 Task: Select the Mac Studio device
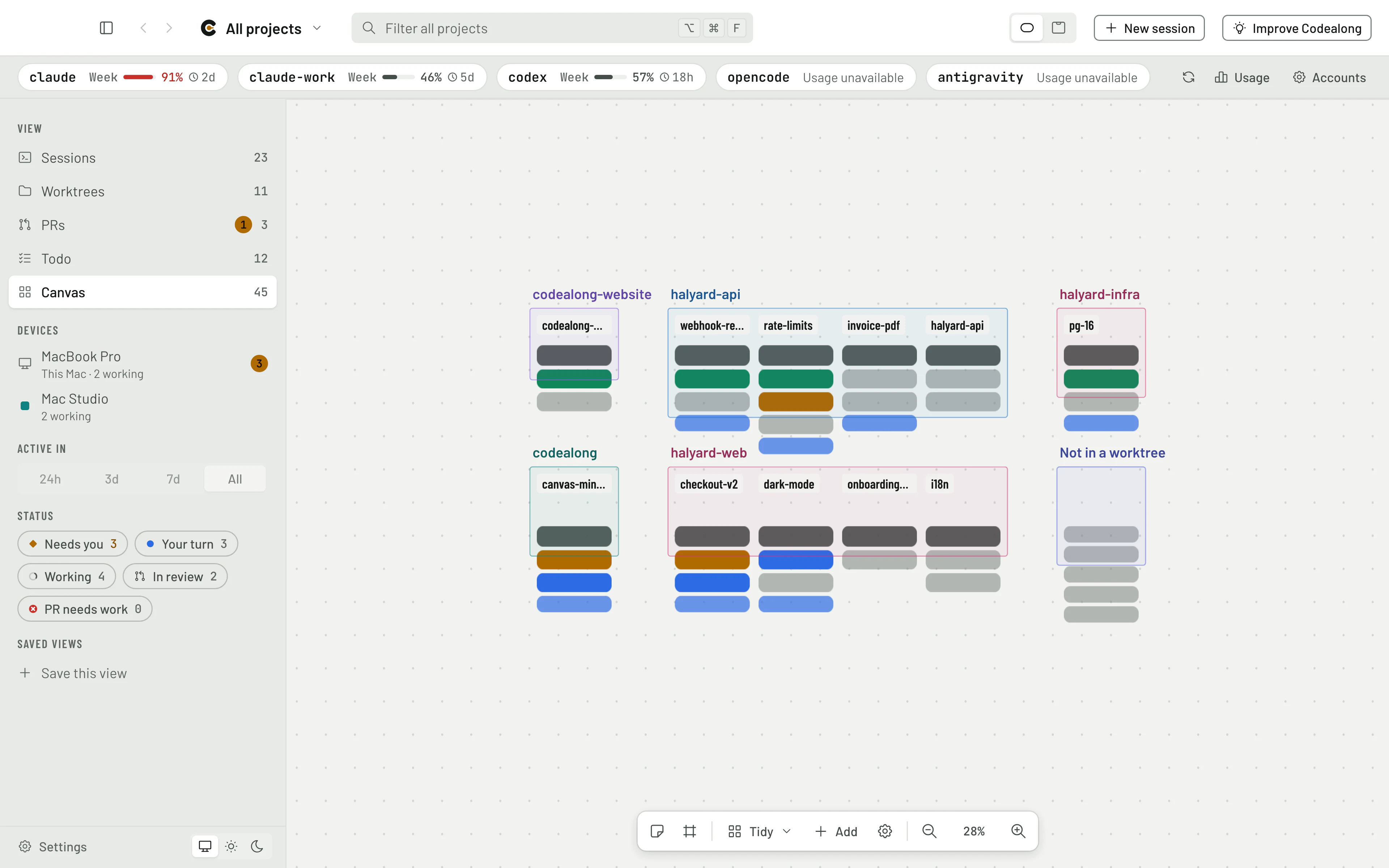point(143,407)
